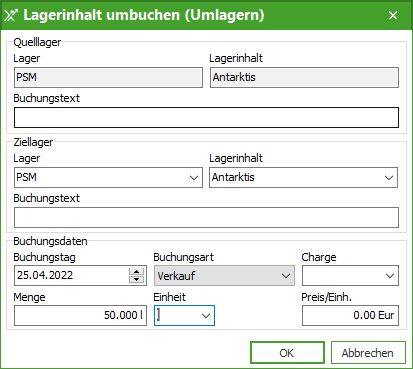Click the Ziellager group label

click(33, 142)
